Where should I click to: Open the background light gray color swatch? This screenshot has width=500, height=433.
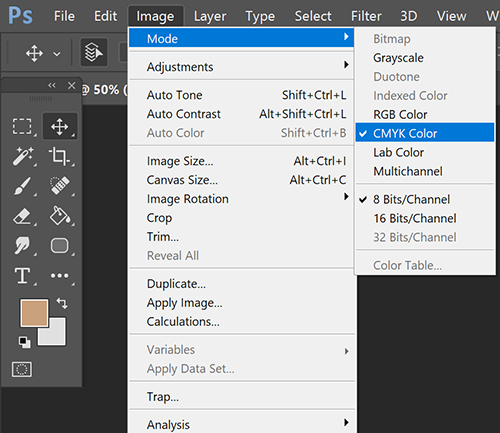click(57, 335)
